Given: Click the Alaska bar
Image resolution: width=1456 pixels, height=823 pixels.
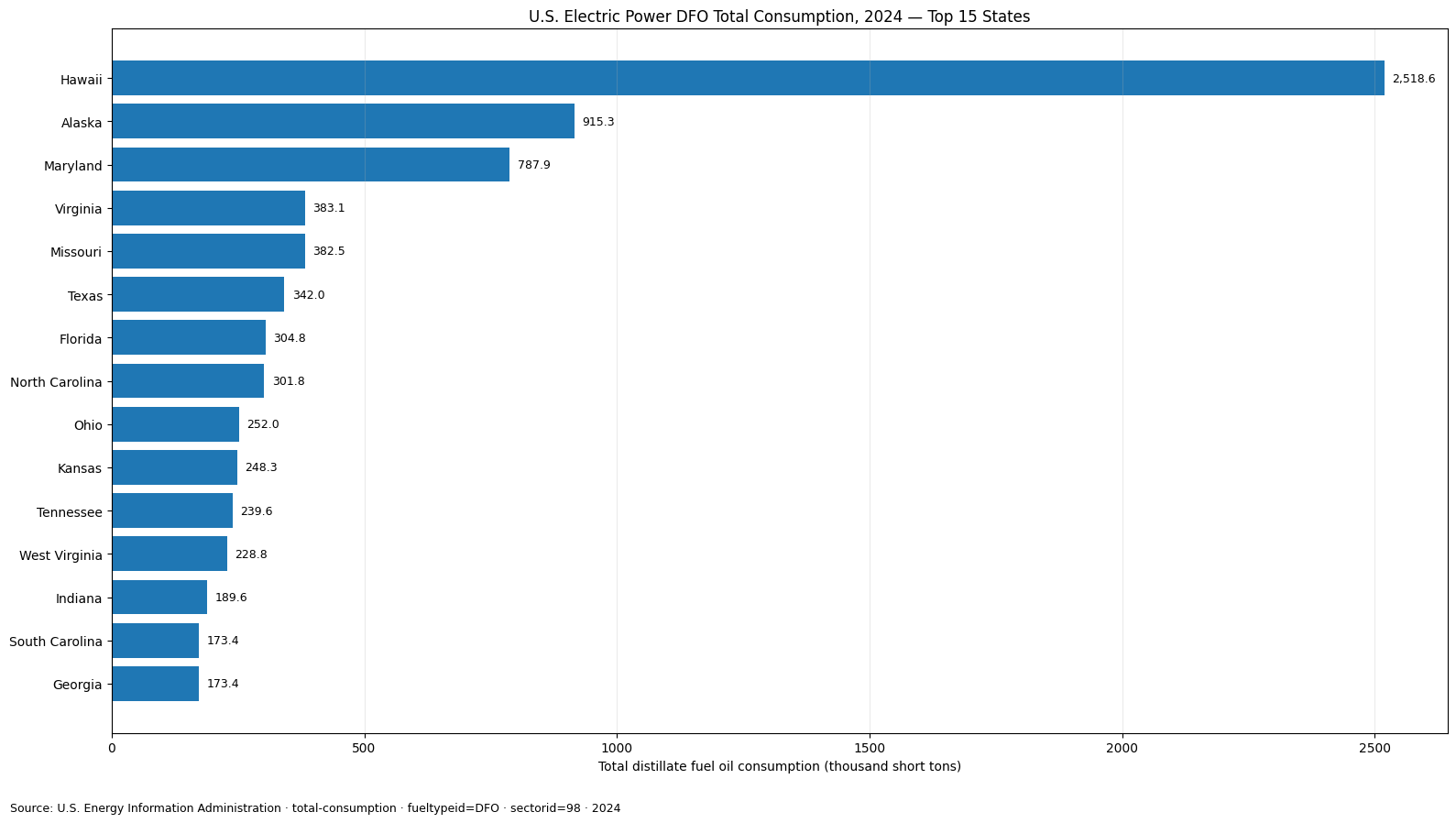Looking at the screenshot, I should [344, 121].
